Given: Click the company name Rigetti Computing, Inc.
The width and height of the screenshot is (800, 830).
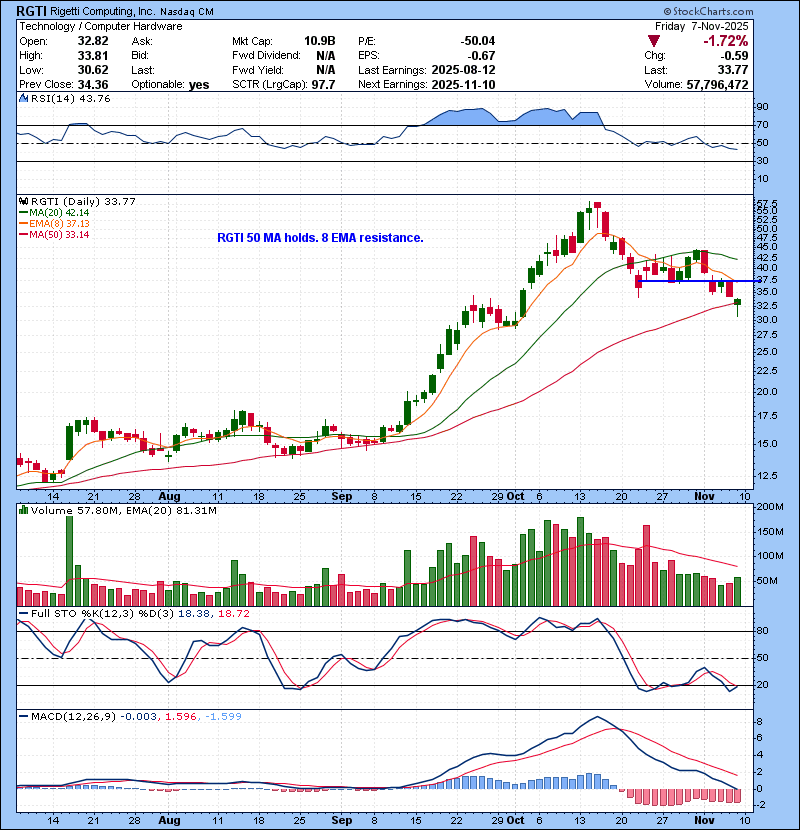Looking at the screenshot, I should click(x=103, y=12).
